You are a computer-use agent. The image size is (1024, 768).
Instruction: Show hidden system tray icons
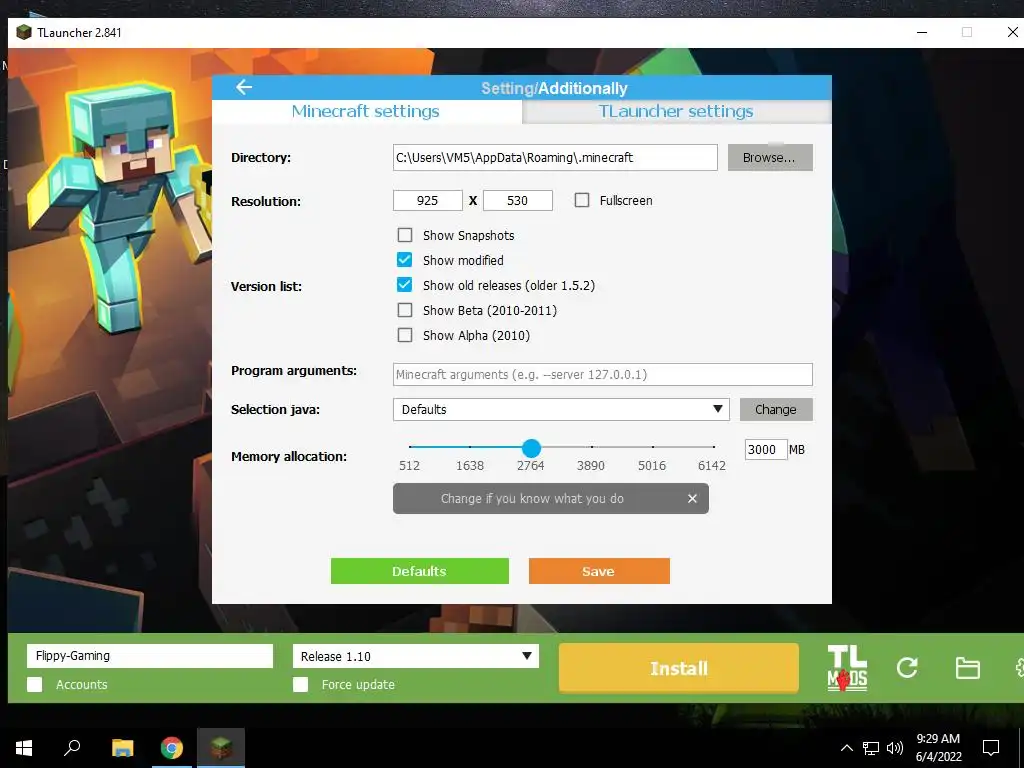coord(846,748)
